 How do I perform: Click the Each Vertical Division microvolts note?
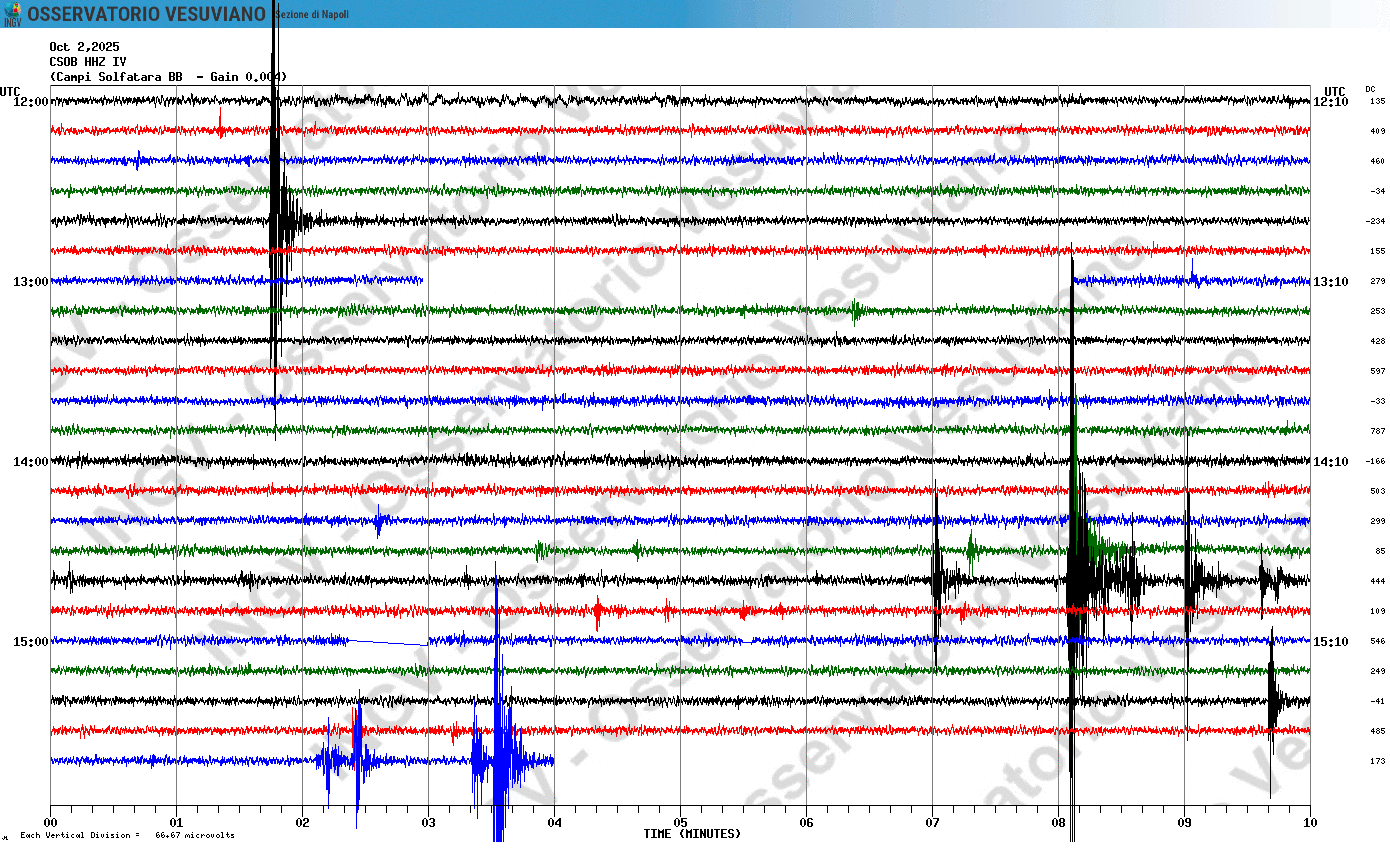(127, 835)
